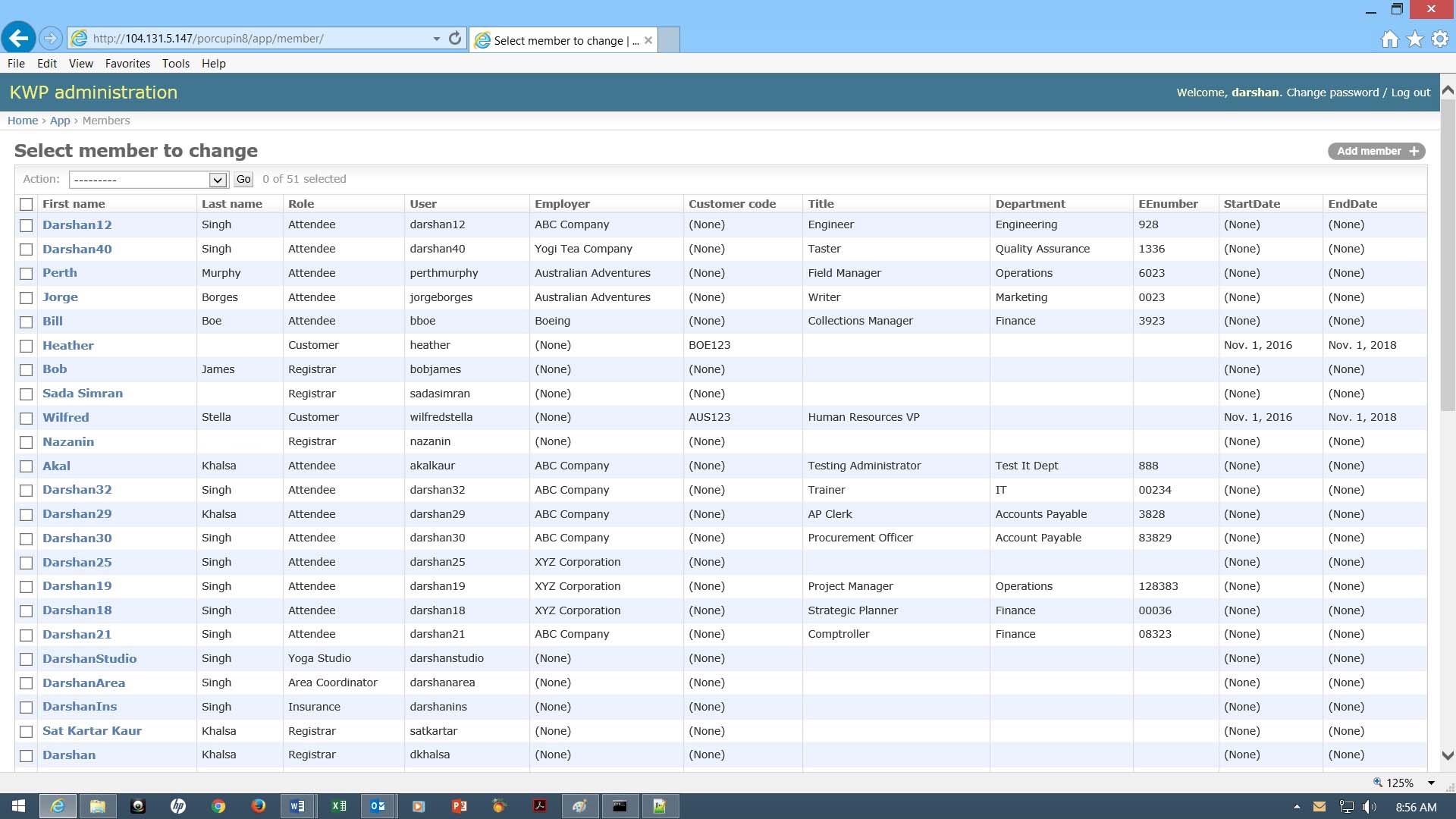Click the page refresh icon
This screenshot has height=819, width=1456.
(x=455, y=39)
